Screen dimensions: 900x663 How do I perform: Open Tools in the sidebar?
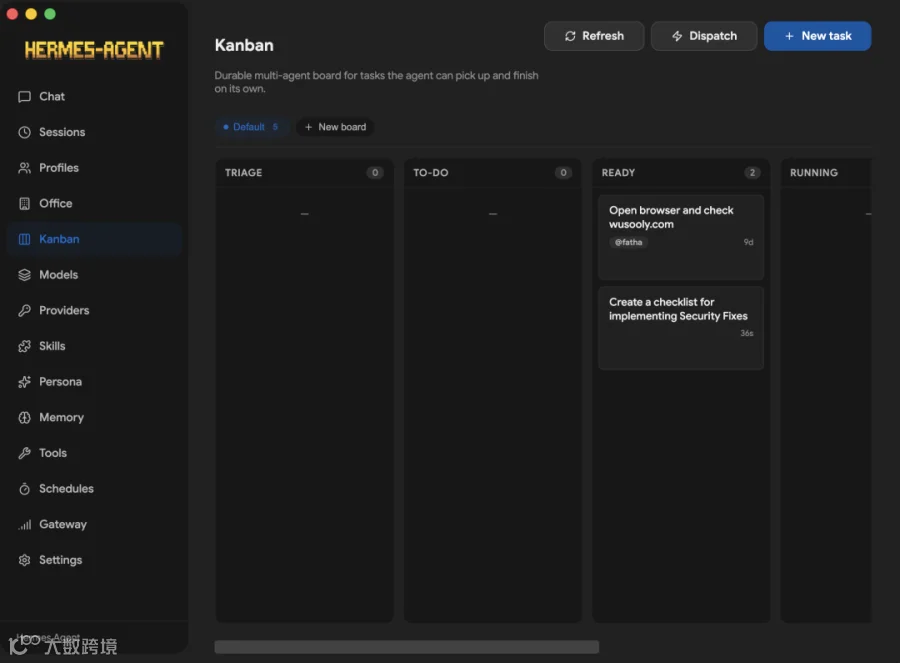click(x=94, y=453)
